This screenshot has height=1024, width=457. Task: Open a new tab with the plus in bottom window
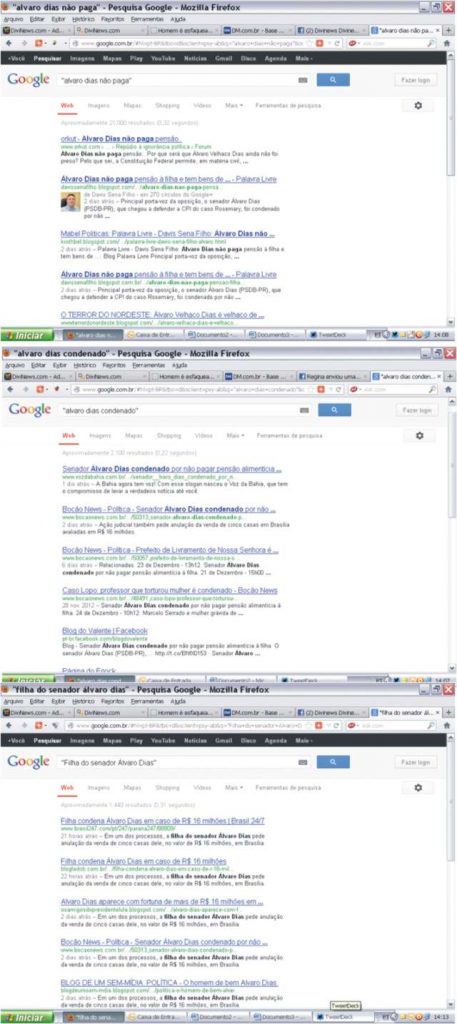(x=448, y=712)
